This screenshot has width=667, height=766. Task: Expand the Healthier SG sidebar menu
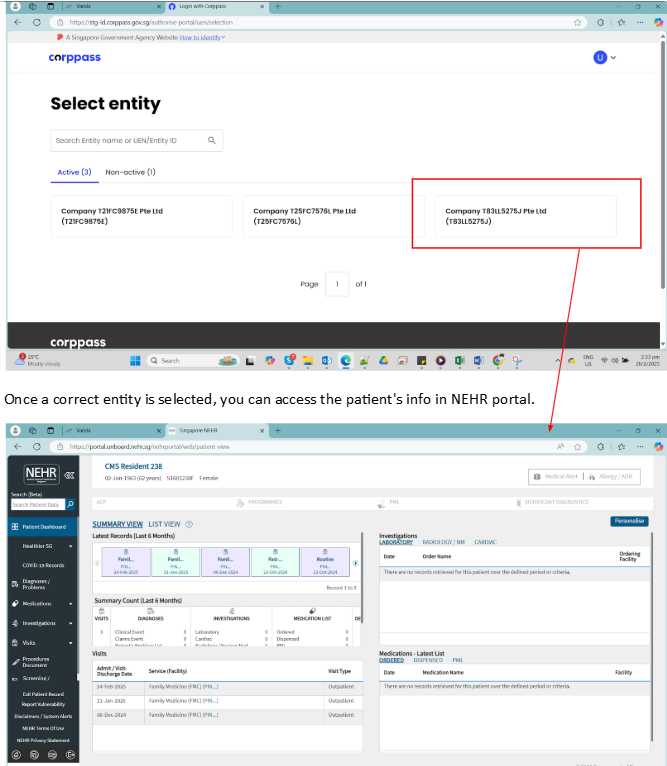(x=43, y=546)
